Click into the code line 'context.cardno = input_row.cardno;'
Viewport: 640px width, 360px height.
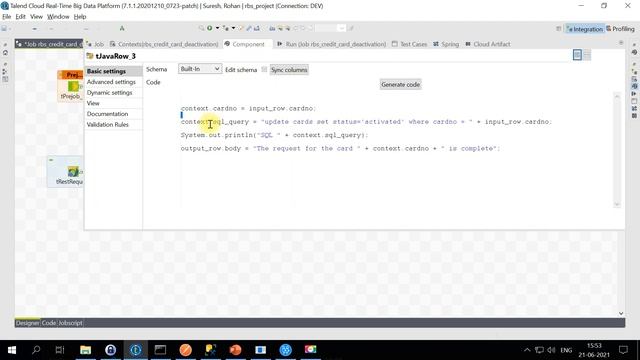(x=248, y=108)
